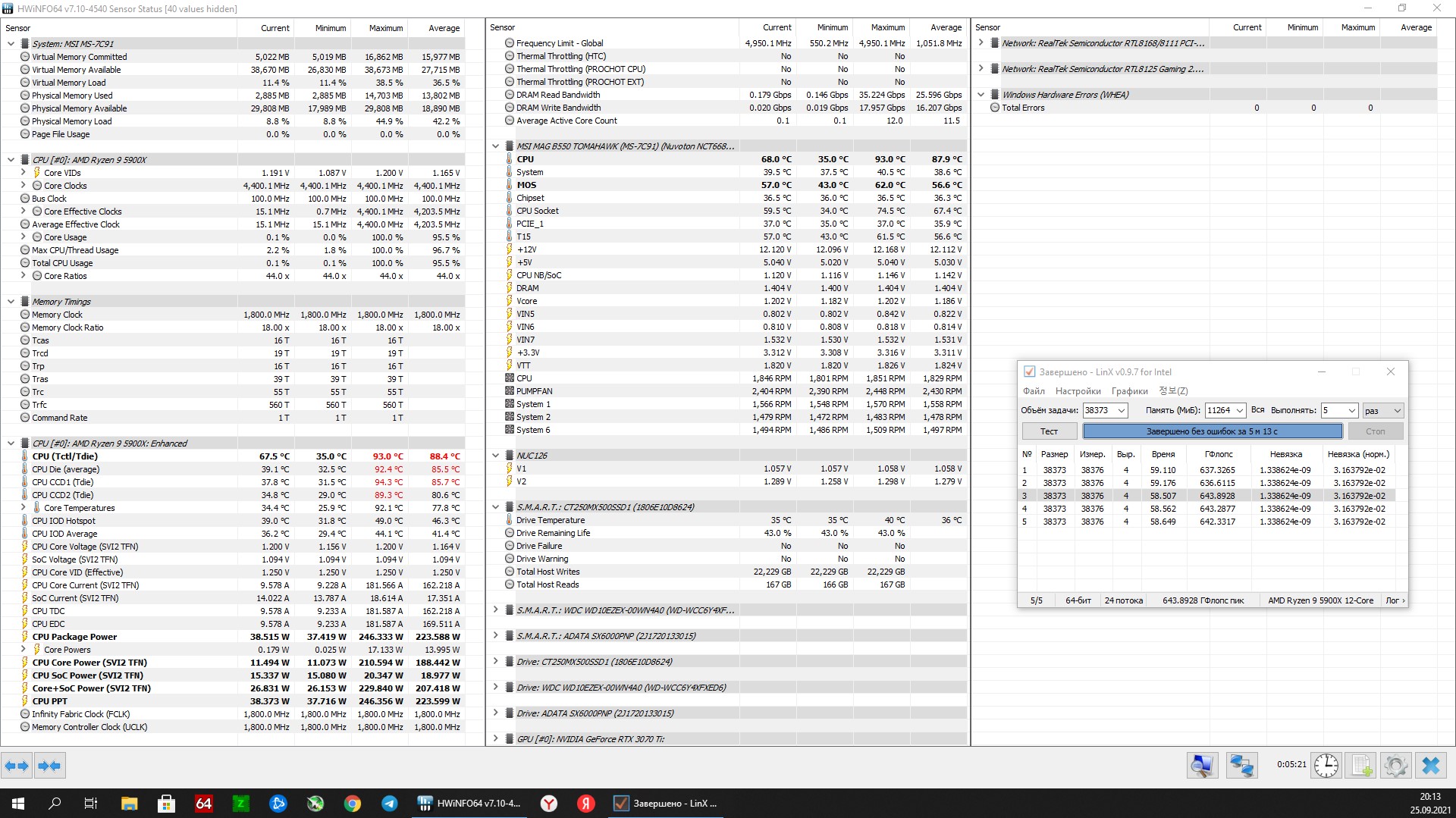1456x818 pixels.
Task: Open the 정보(Z) menu in LinX
Action: pyautogui.click(x=1173, y=391)
